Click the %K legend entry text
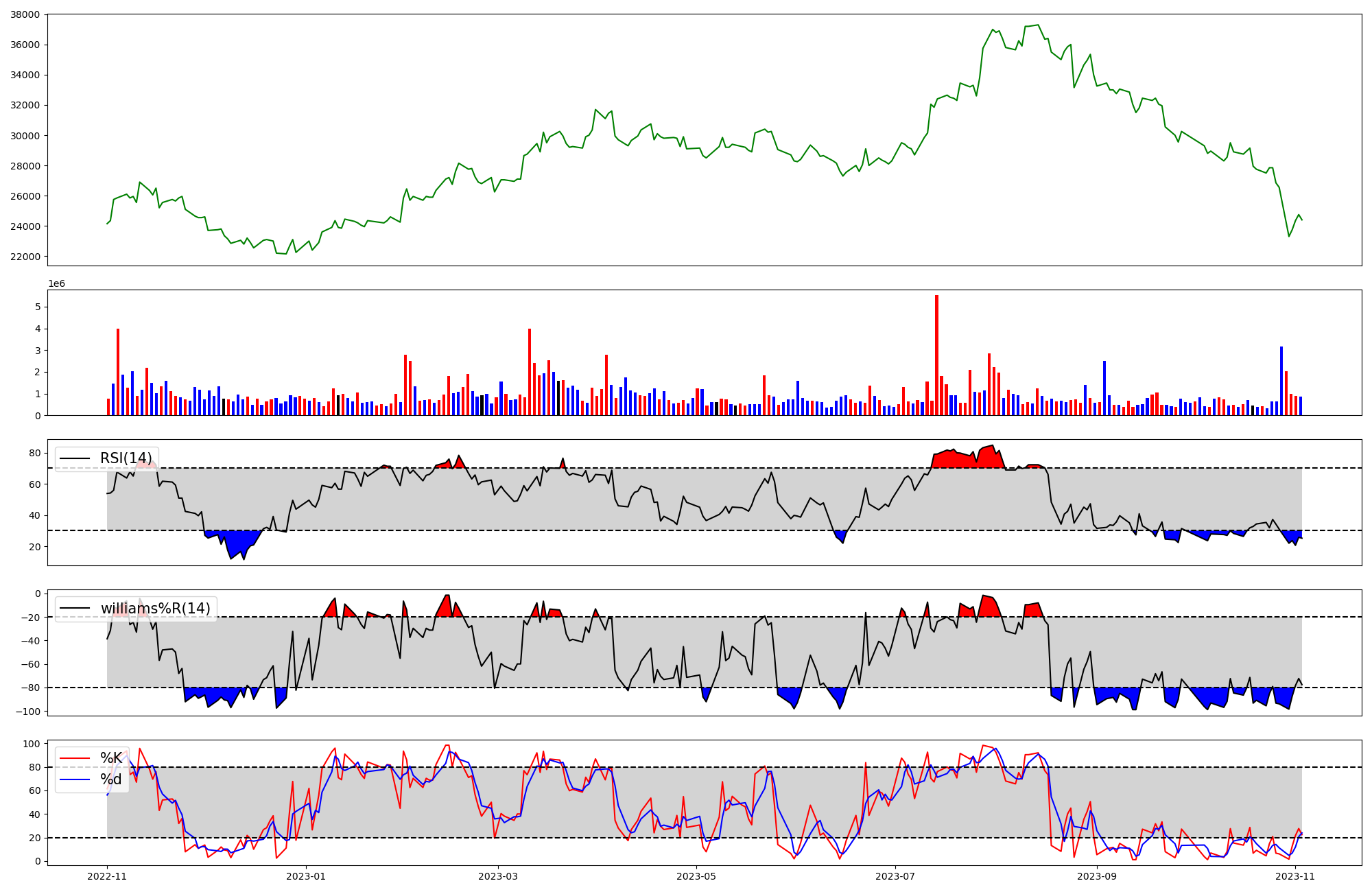The width and height of the screenshot is (1372, 892). click(x=111, y=758)
